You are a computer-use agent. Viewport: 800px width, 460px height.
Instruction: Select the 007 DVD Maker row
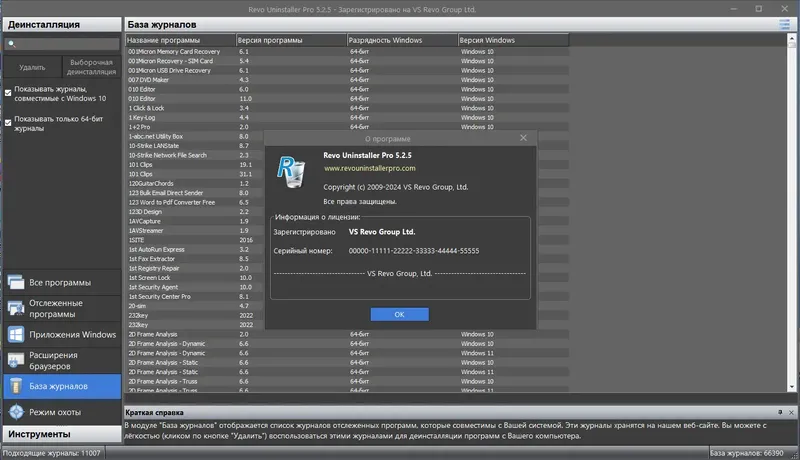pyautogui.click(x=347, y=80)
